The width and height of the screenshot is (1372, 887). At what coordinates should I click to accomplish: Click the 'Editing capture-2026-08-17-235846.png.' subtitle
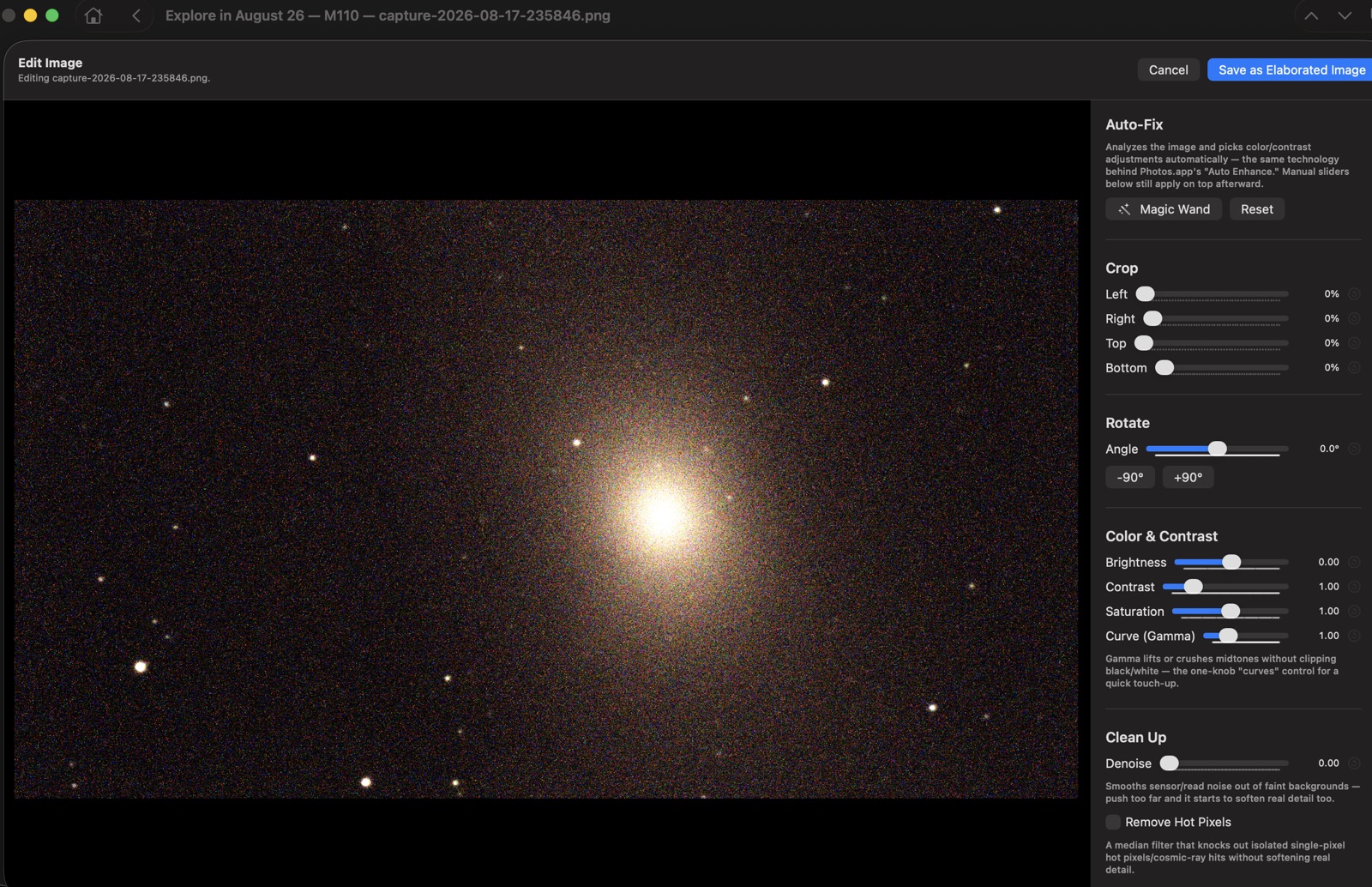114,78
